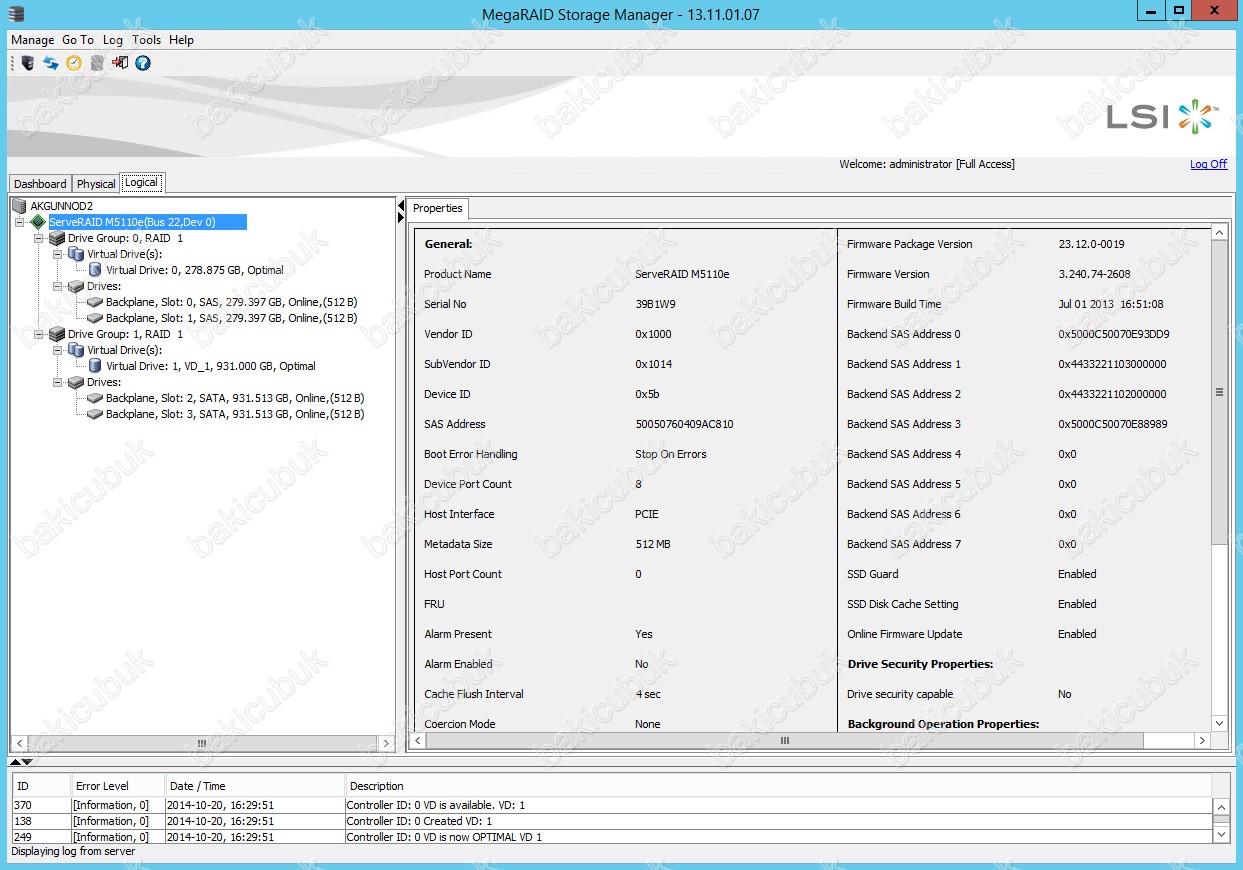The image size is (1243, 870).
Task: Click the up arrow of the Properties vertical scrollbar
Action: click(1219, 233)
